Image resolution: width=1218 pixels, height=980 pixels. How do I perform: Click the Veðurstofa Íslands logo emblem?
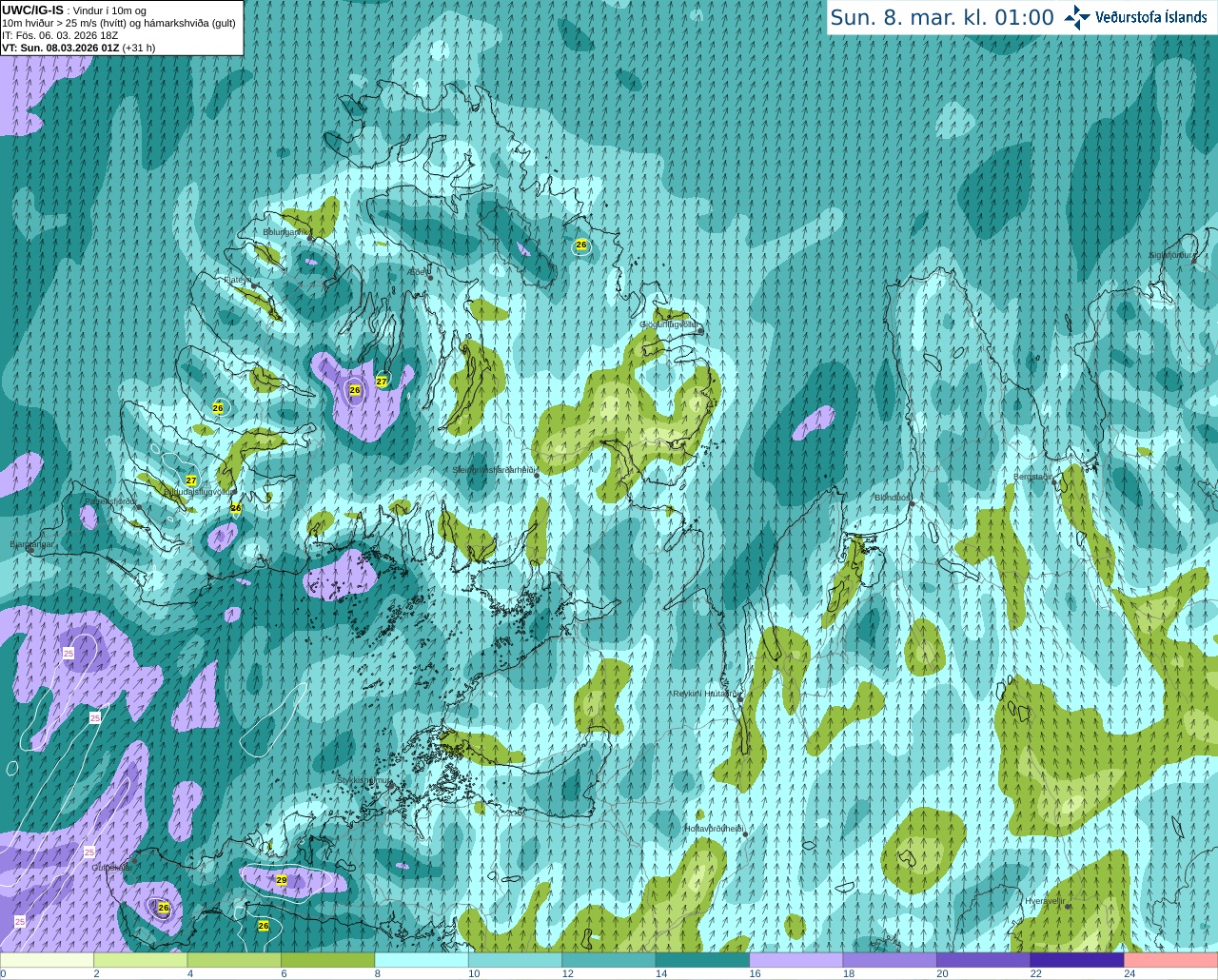(1077, 17)
